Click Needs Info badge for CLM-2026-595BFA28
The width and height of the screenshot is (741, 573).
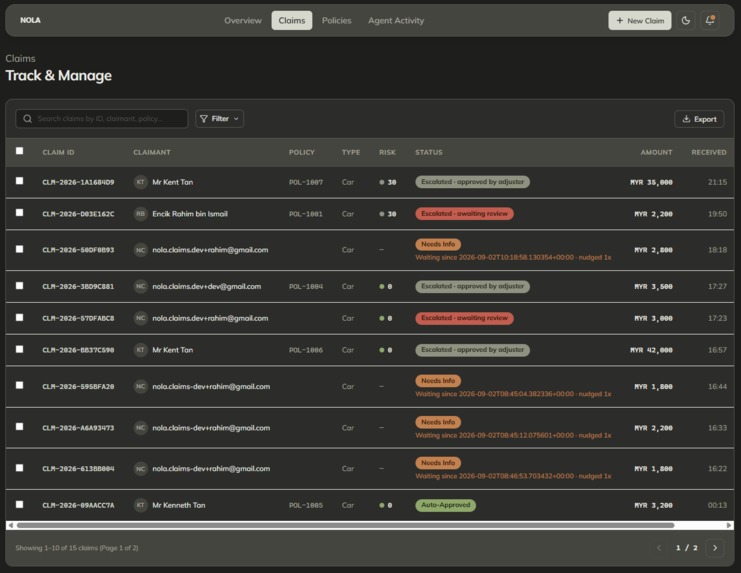point(438,381)
